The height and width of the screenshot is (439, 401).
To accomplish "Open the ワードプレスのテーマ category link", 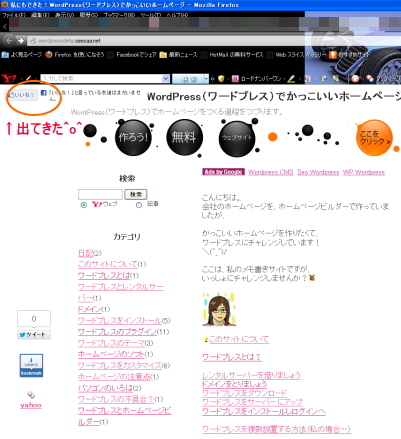I will pos(111,343).
